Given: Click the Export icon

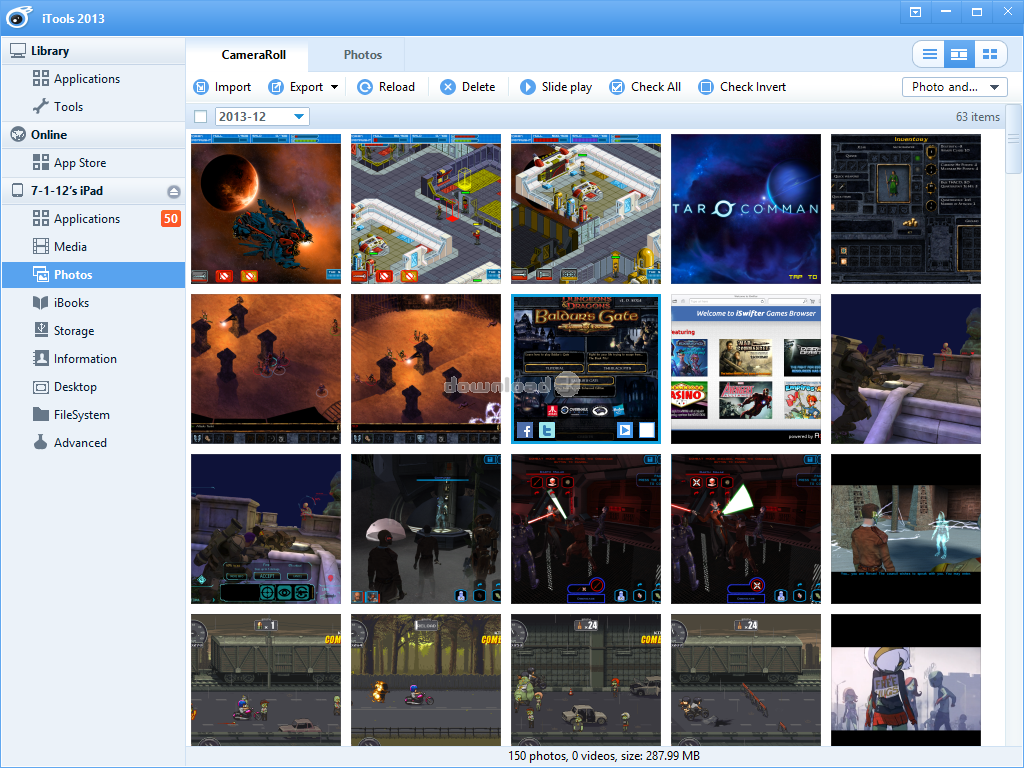Looking at the screenshot, I should (x=276, y=87).
